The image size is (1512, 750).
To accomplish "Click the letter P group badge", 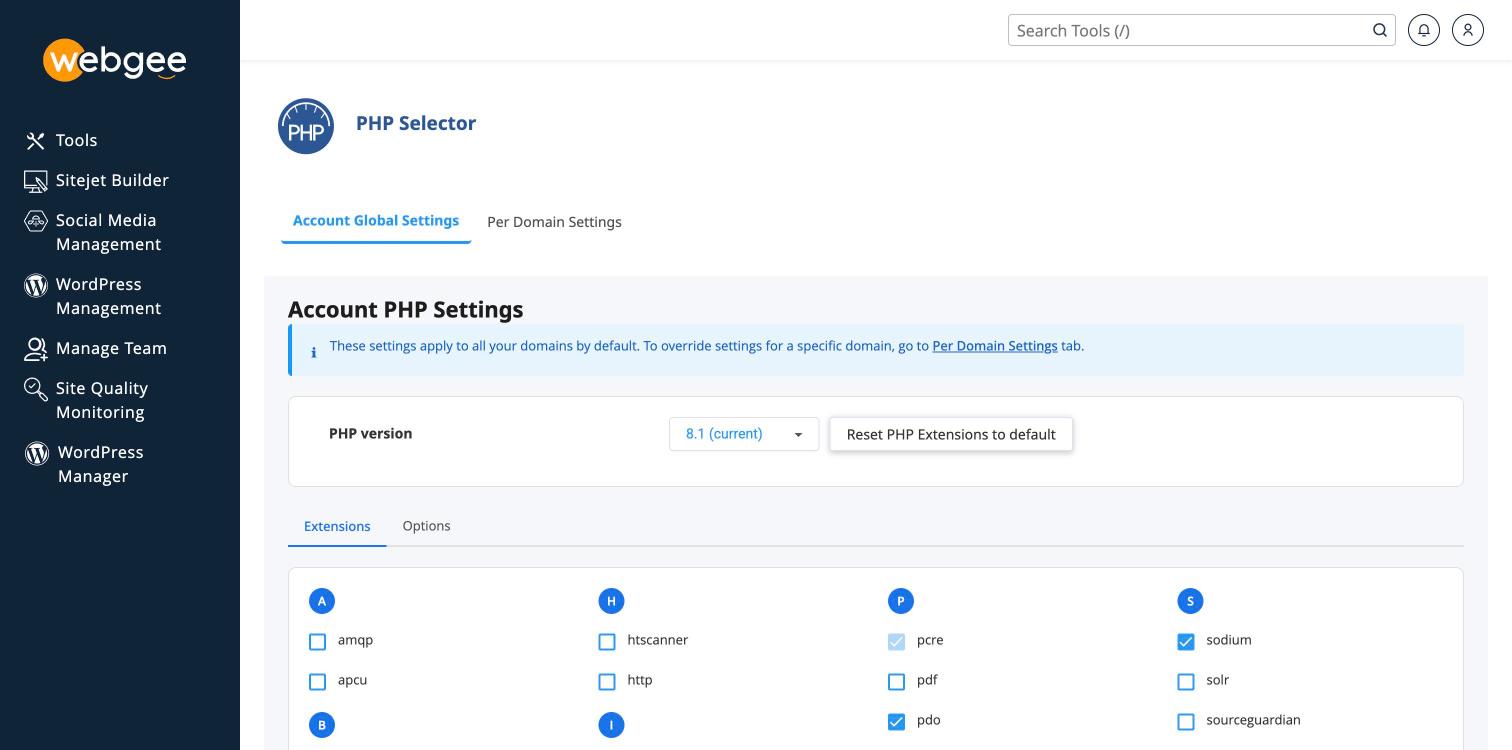I will coord(901,601).
